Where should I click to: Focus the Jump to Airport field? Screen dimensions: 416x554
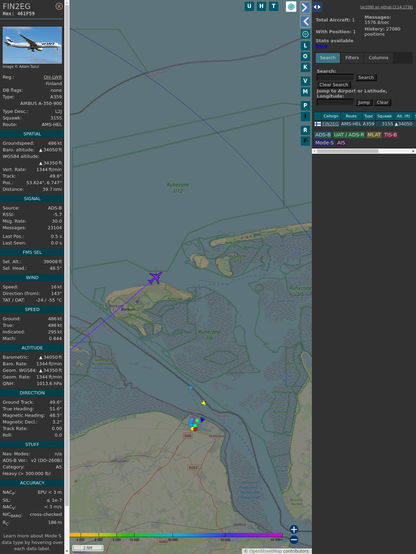tap(335, 102)
